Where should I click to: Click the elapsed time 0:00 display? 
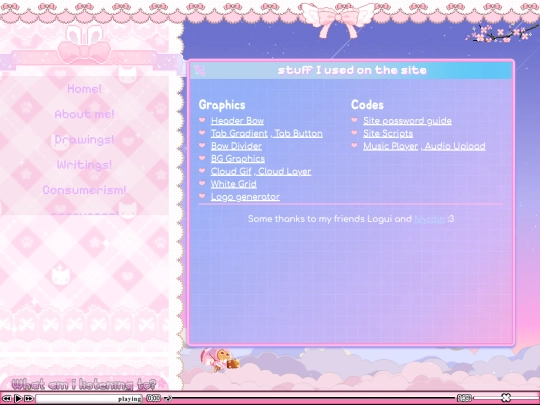153,398
